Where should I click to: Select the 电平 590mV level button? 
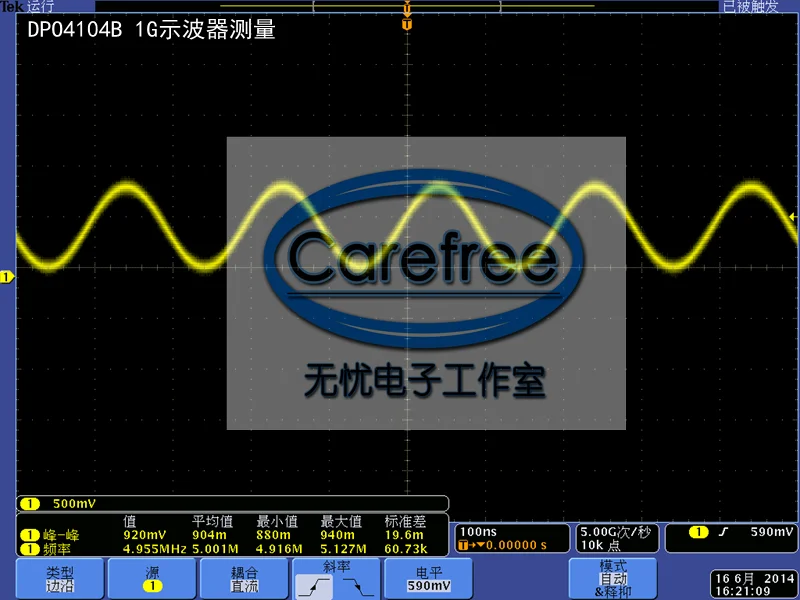(x=429, y=579)
